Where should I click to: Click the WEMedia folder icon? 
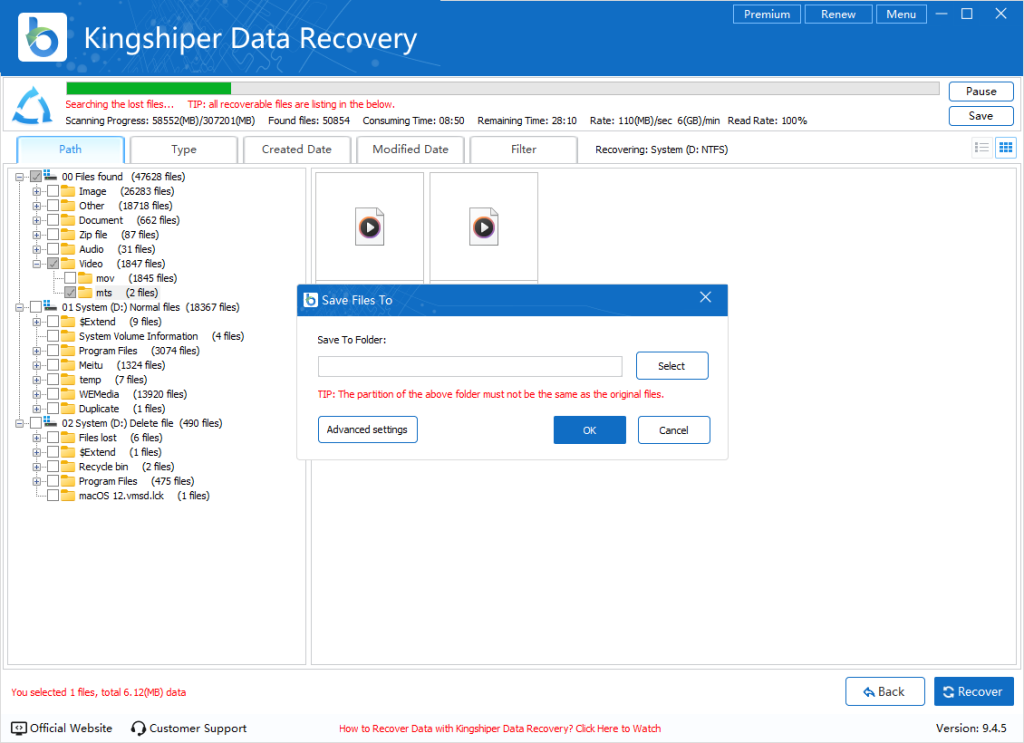(x=68, y=394)
